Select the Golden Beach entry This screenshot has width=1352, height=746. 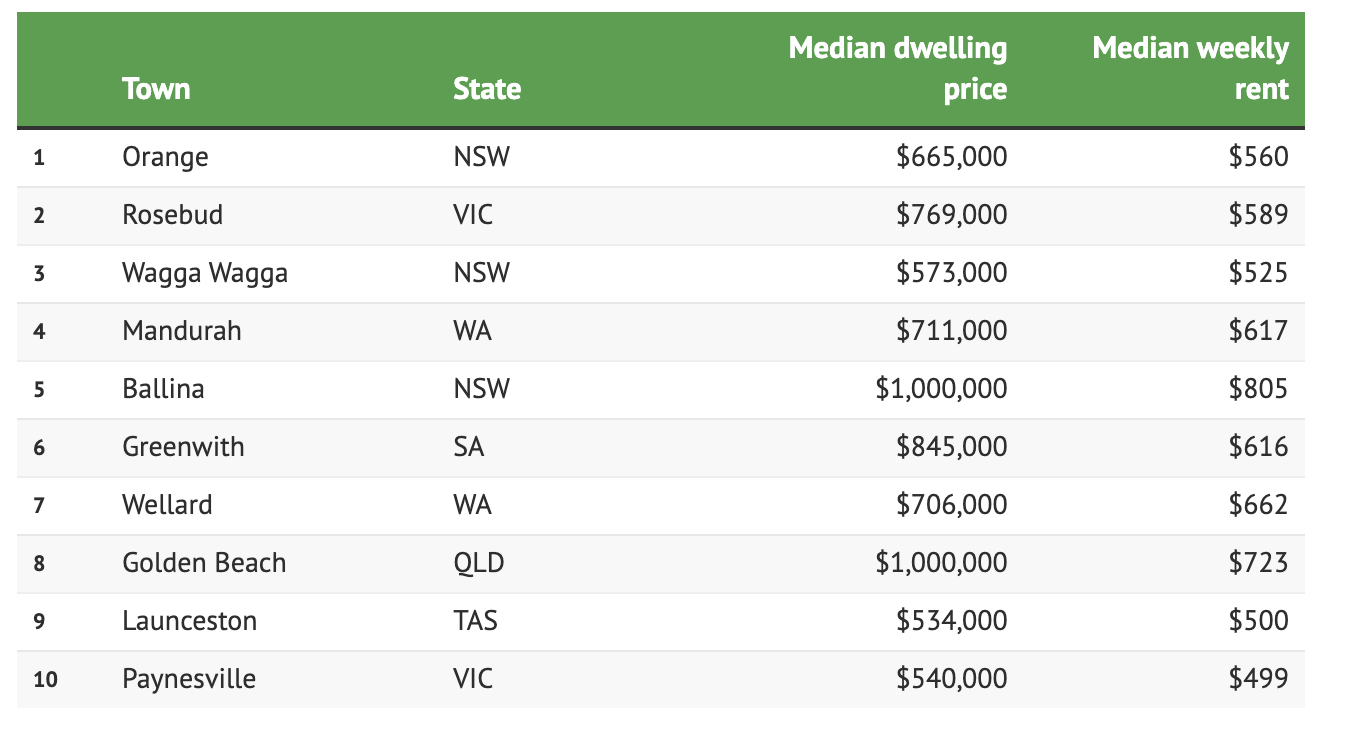204,563
